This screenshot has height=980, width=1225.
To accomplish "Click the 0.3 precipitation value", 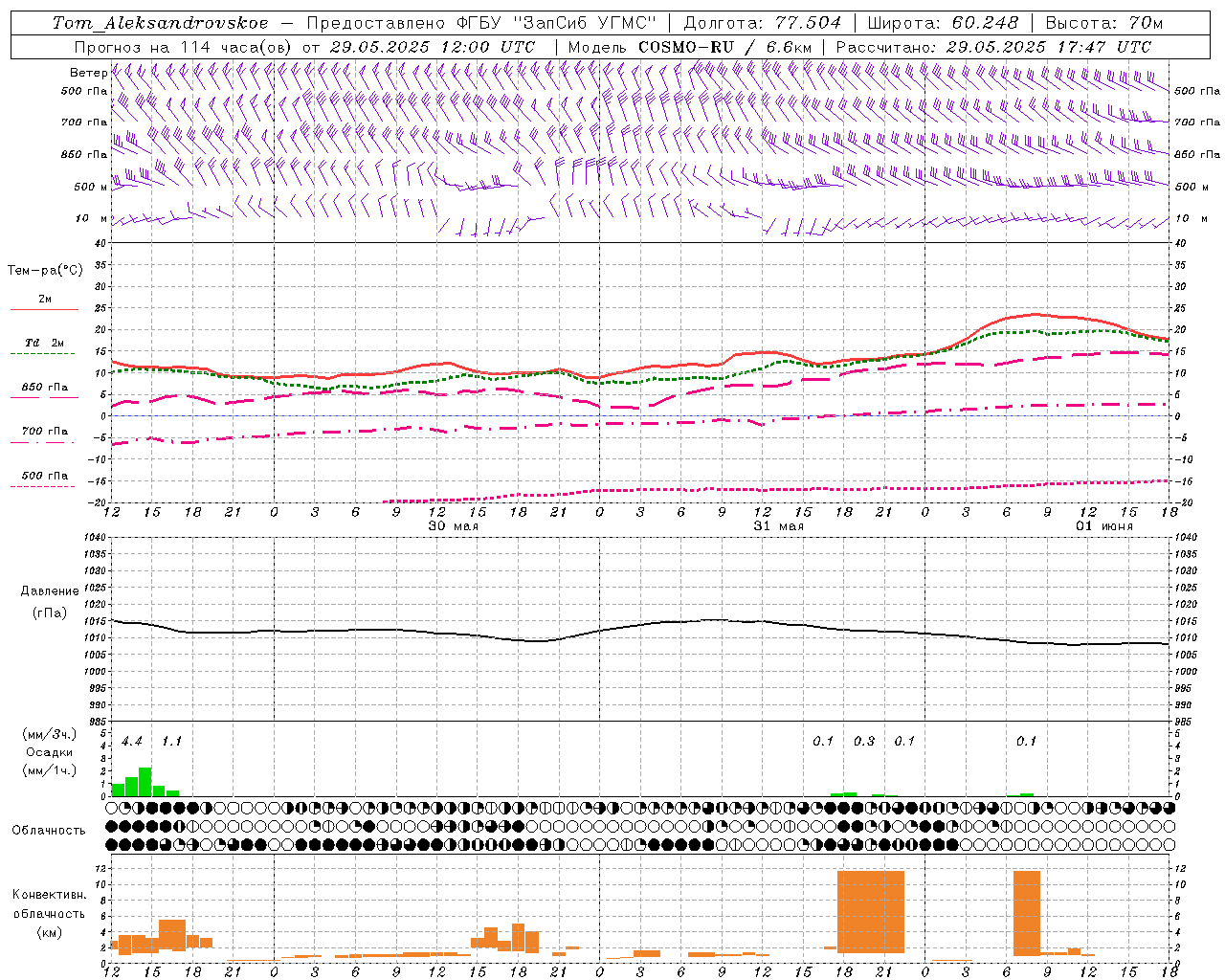I will (x=864, y=742).
